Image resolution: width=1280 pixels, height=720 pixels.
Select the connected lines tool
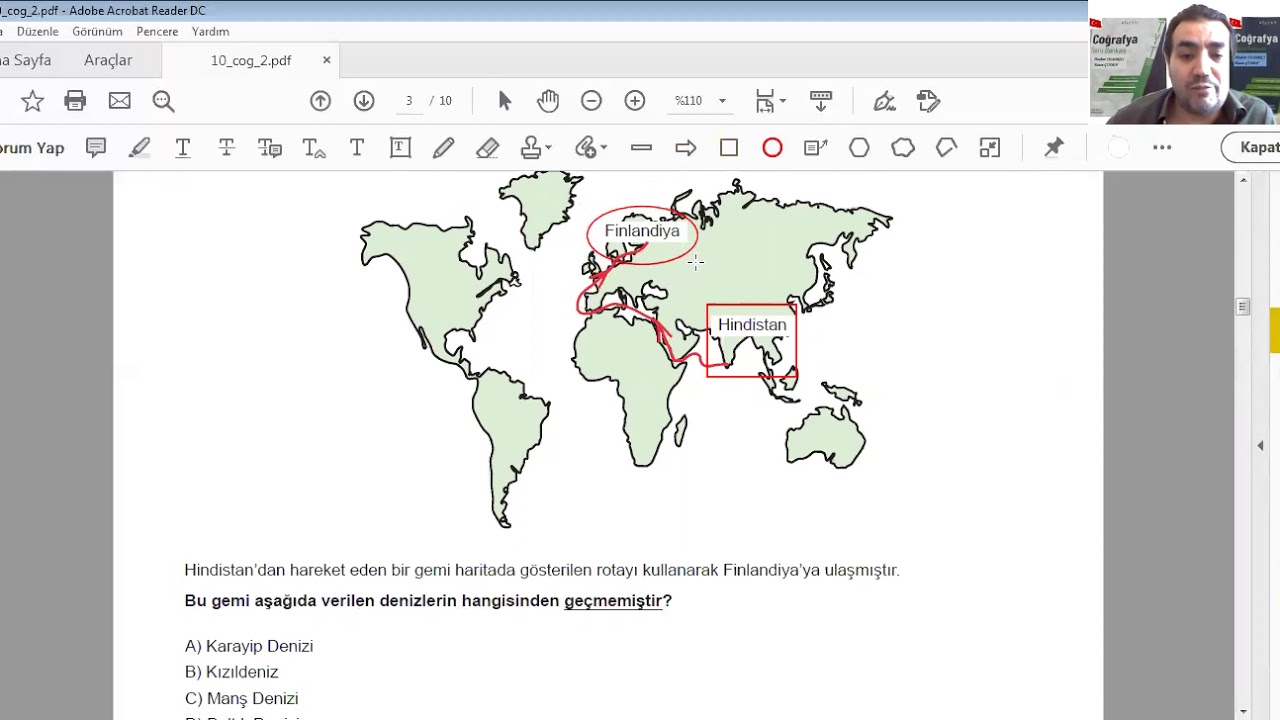point(946,148)
